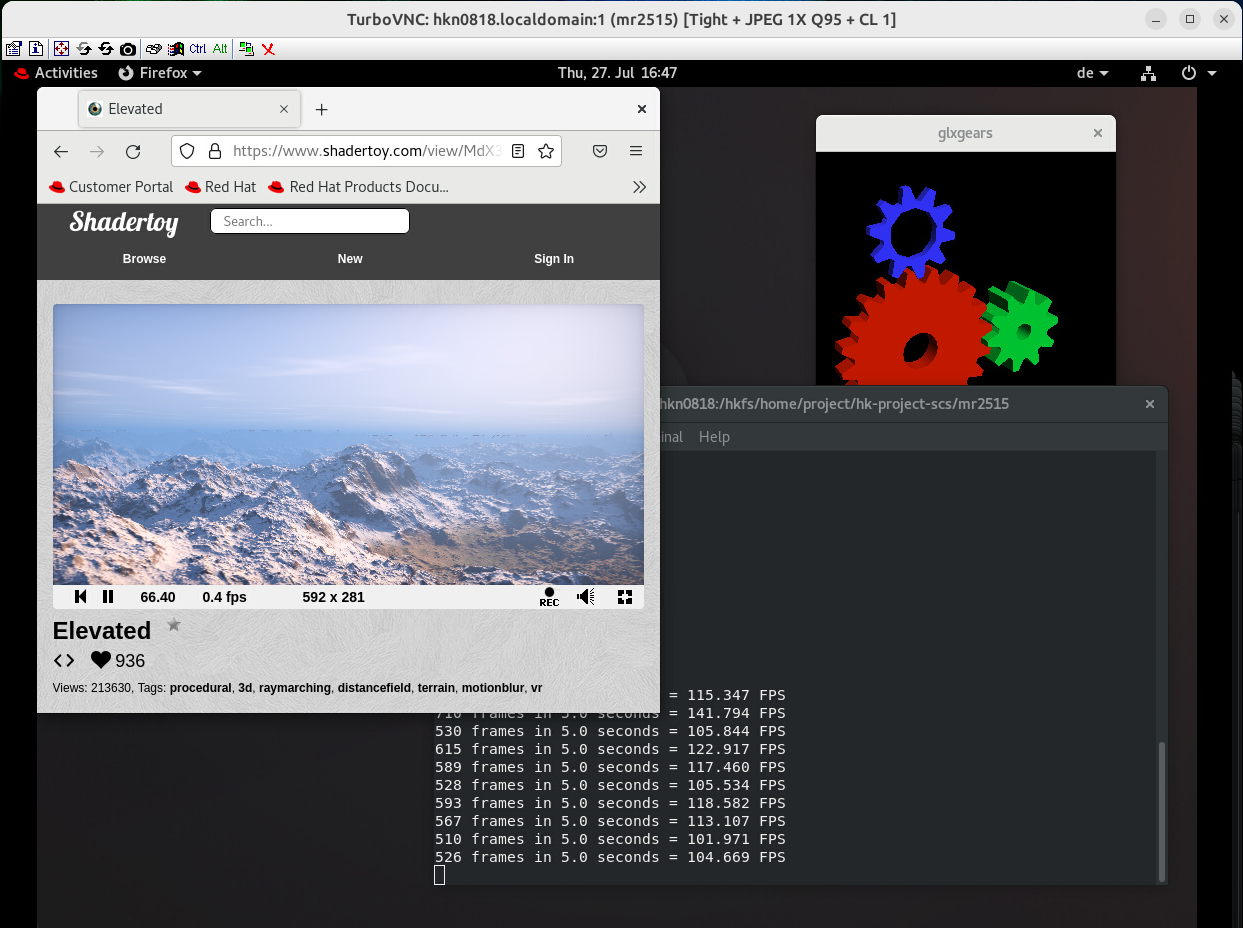Toggle the Ctrl key in TurboVNC toolbar
1243x928 pixels.
pyautogui.click(x=198, y=48)
